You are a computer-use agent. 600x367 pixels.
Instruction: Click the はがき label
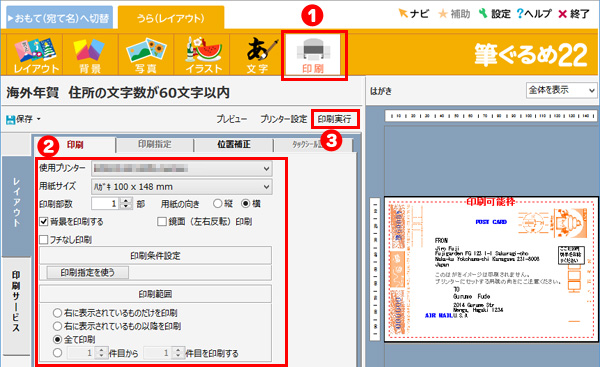point(381,91)
